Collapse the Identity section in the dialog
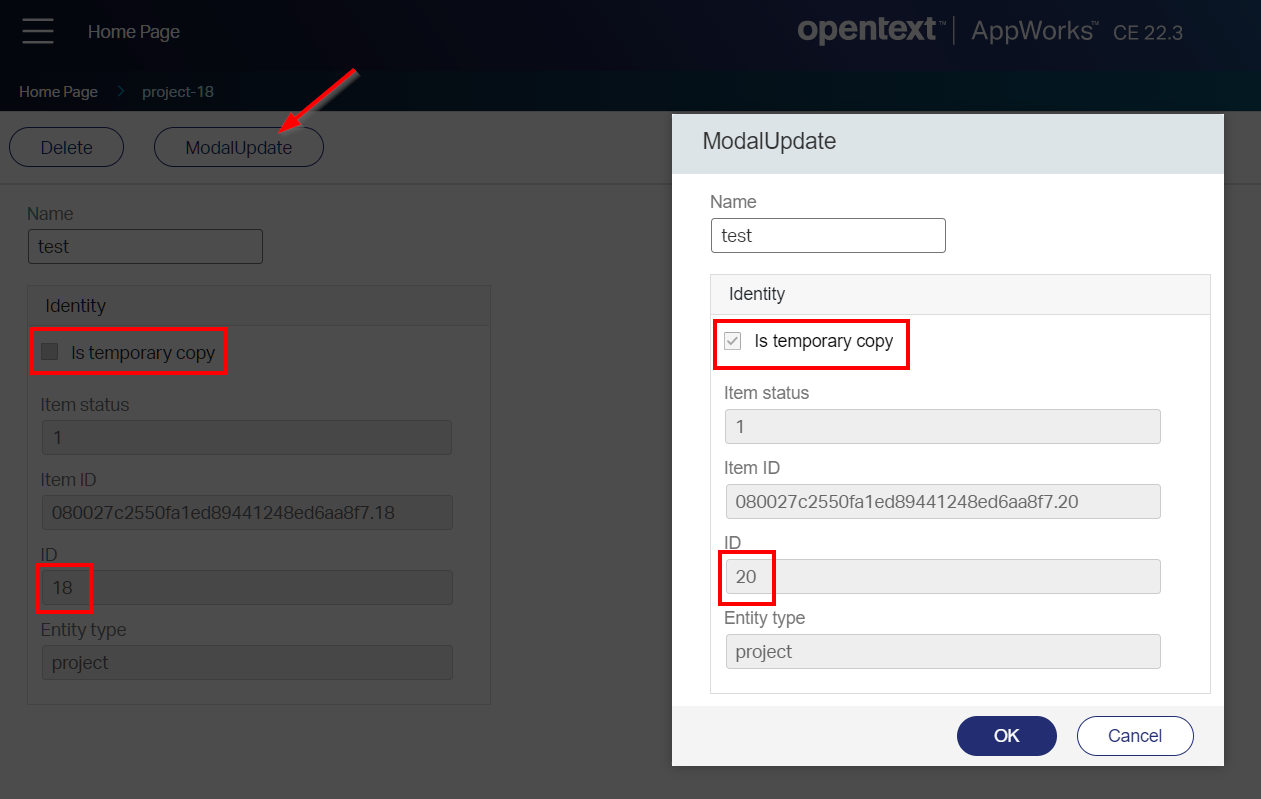Image resolution: width=1261 pixels, height=799 pixels. 757,294
